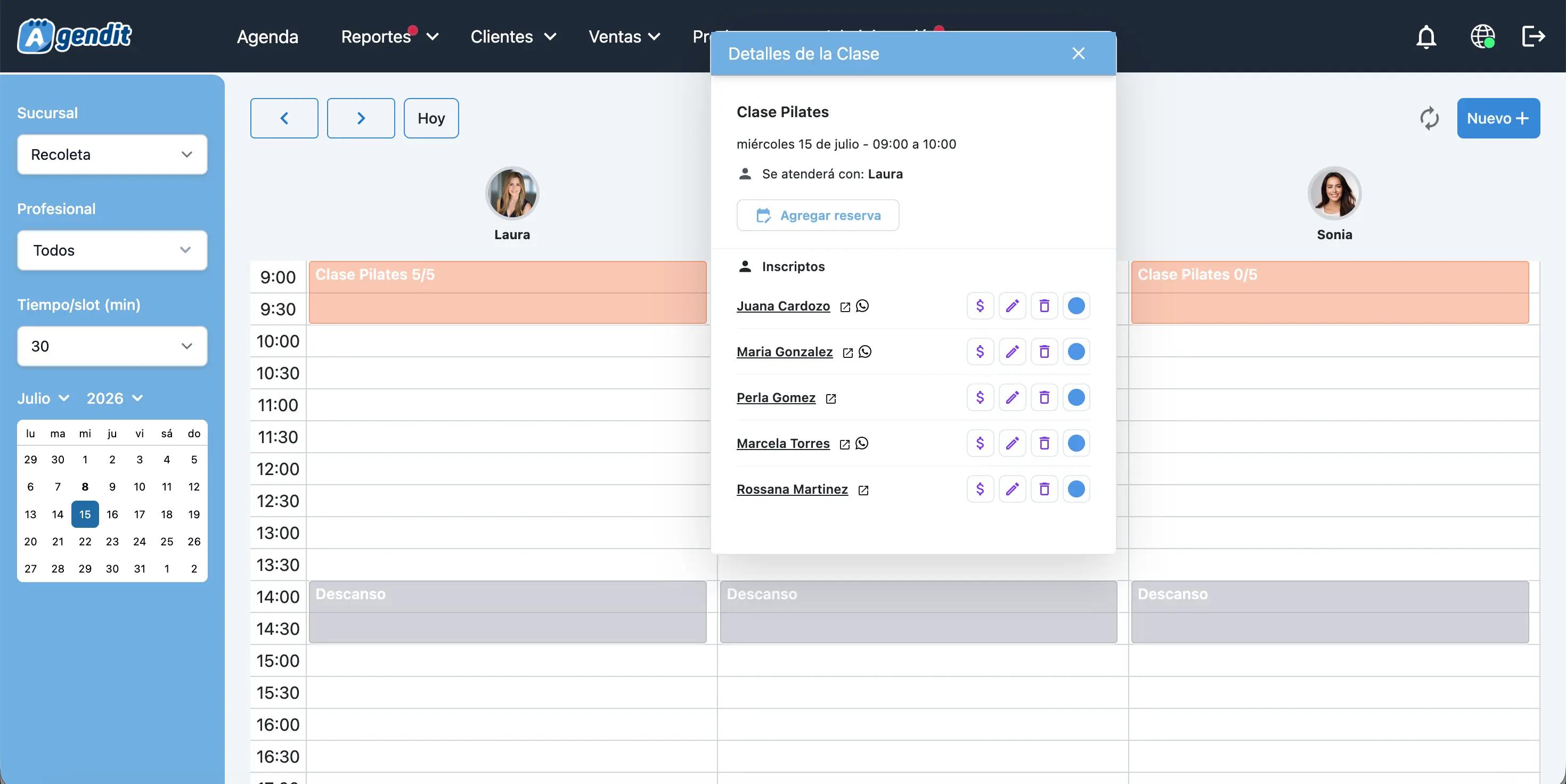This screenshot has height=784, width=1566.
Task: Click the globe language icon
Action: [x=1483, y=36]
